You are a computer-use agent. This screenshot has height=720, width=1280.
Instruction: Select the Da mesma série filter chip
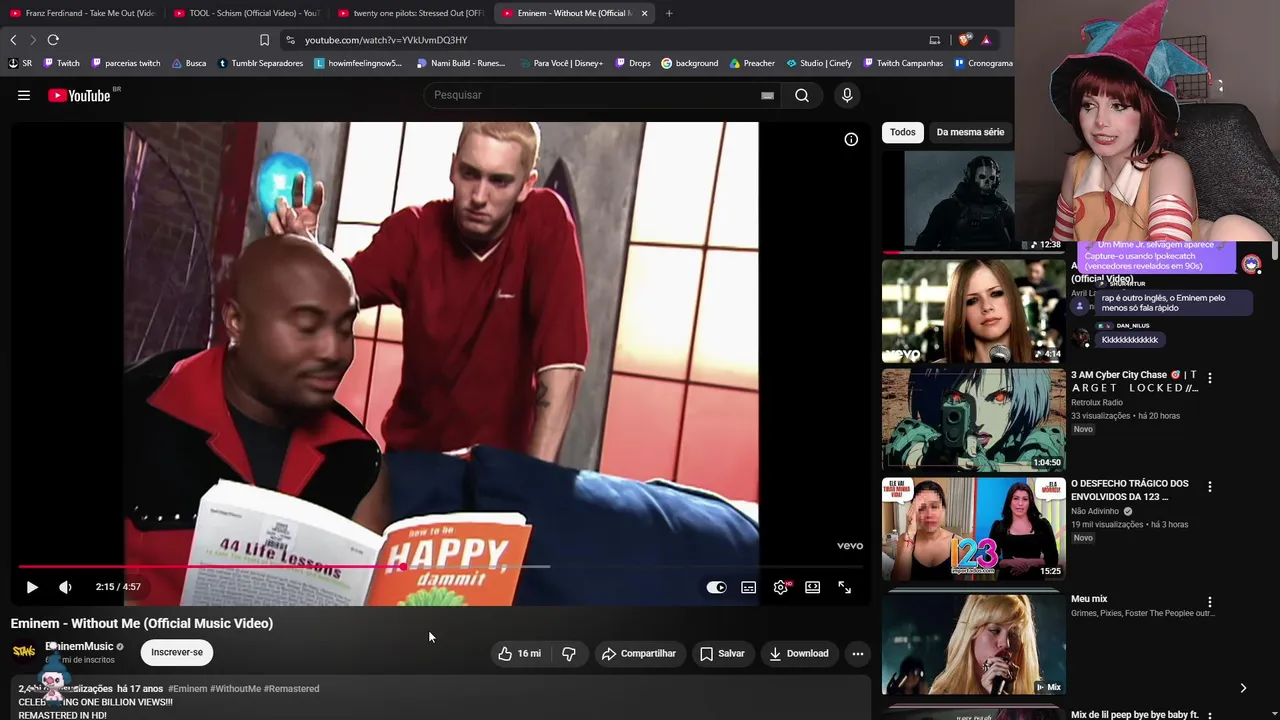970,132
